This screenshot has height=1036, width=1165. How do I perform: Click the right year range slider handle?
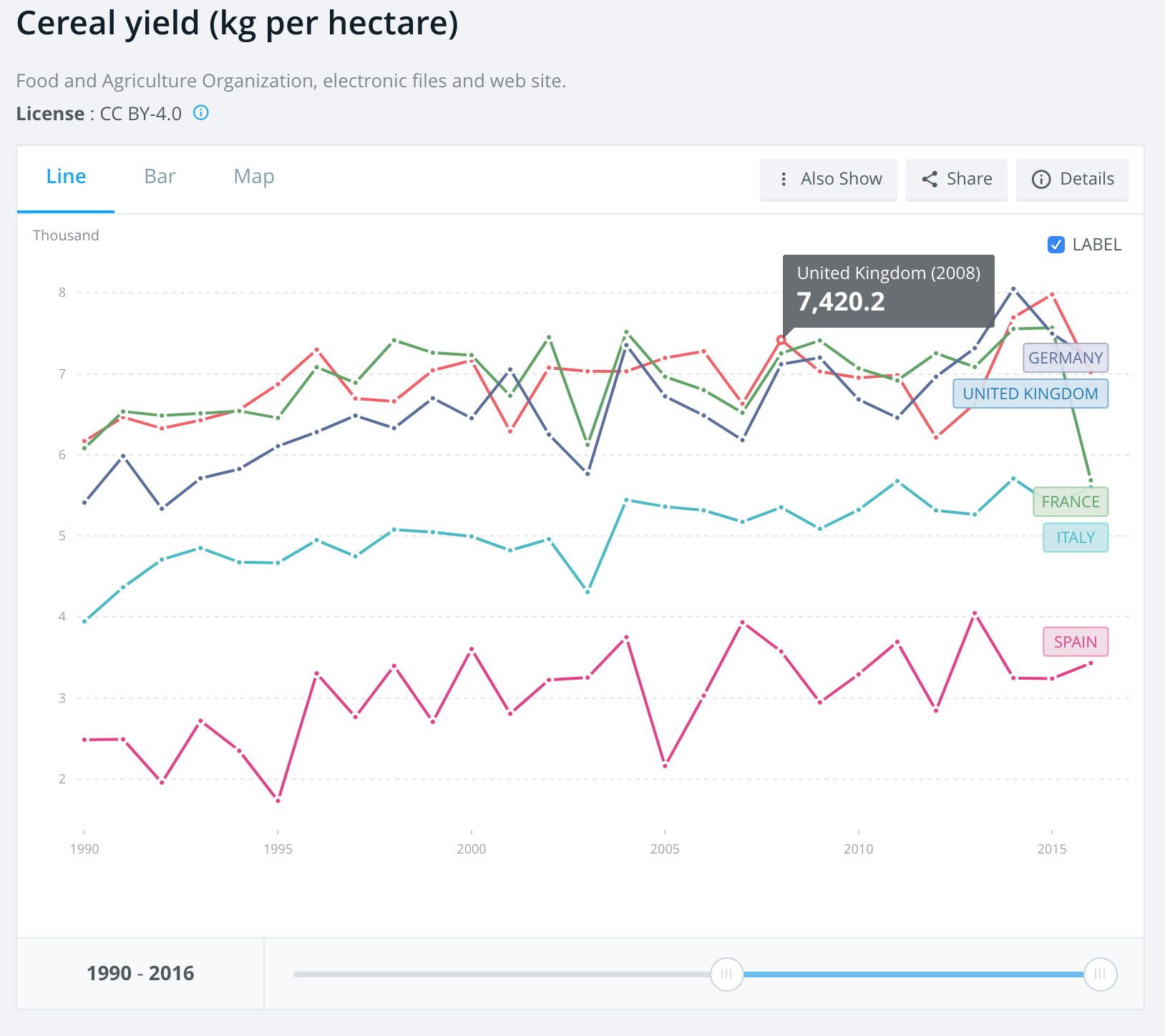pyautogui.click(x=1100, y=974)
